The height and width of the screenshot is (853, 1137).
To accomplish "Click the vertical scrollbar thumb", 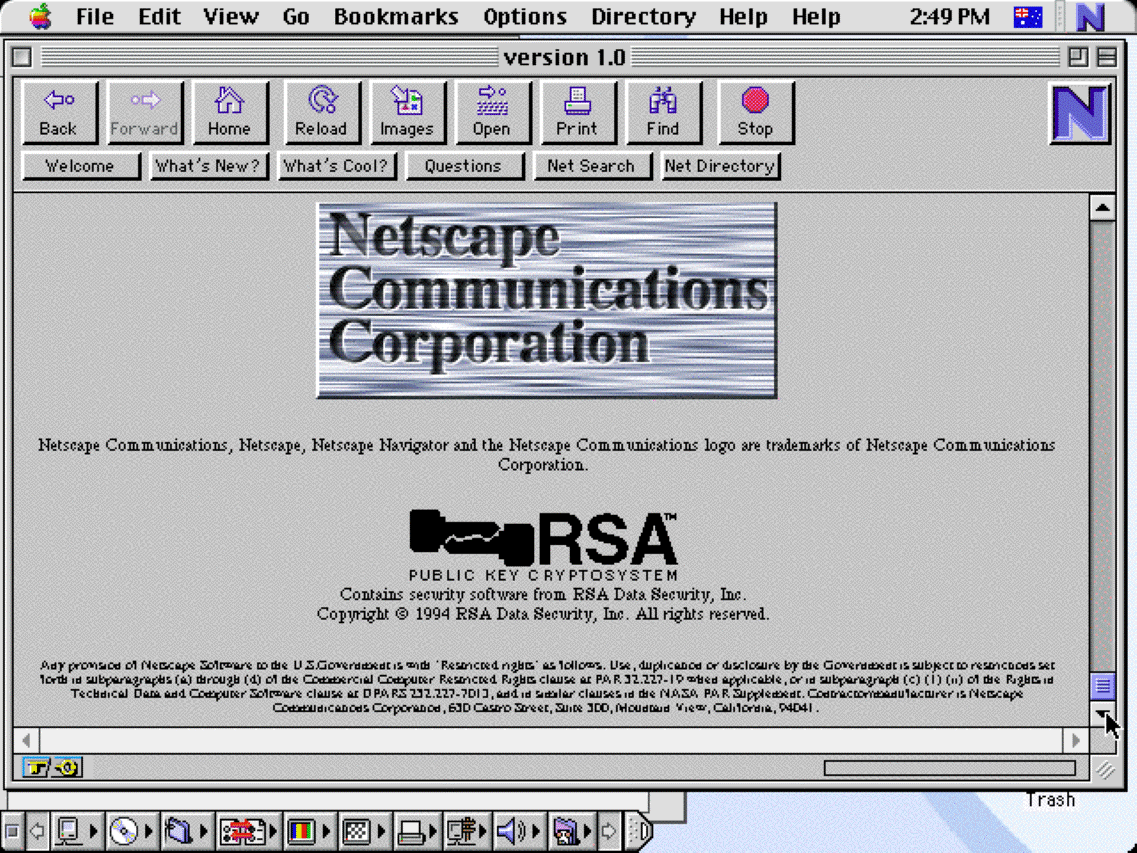I will tap(1102, 685).
